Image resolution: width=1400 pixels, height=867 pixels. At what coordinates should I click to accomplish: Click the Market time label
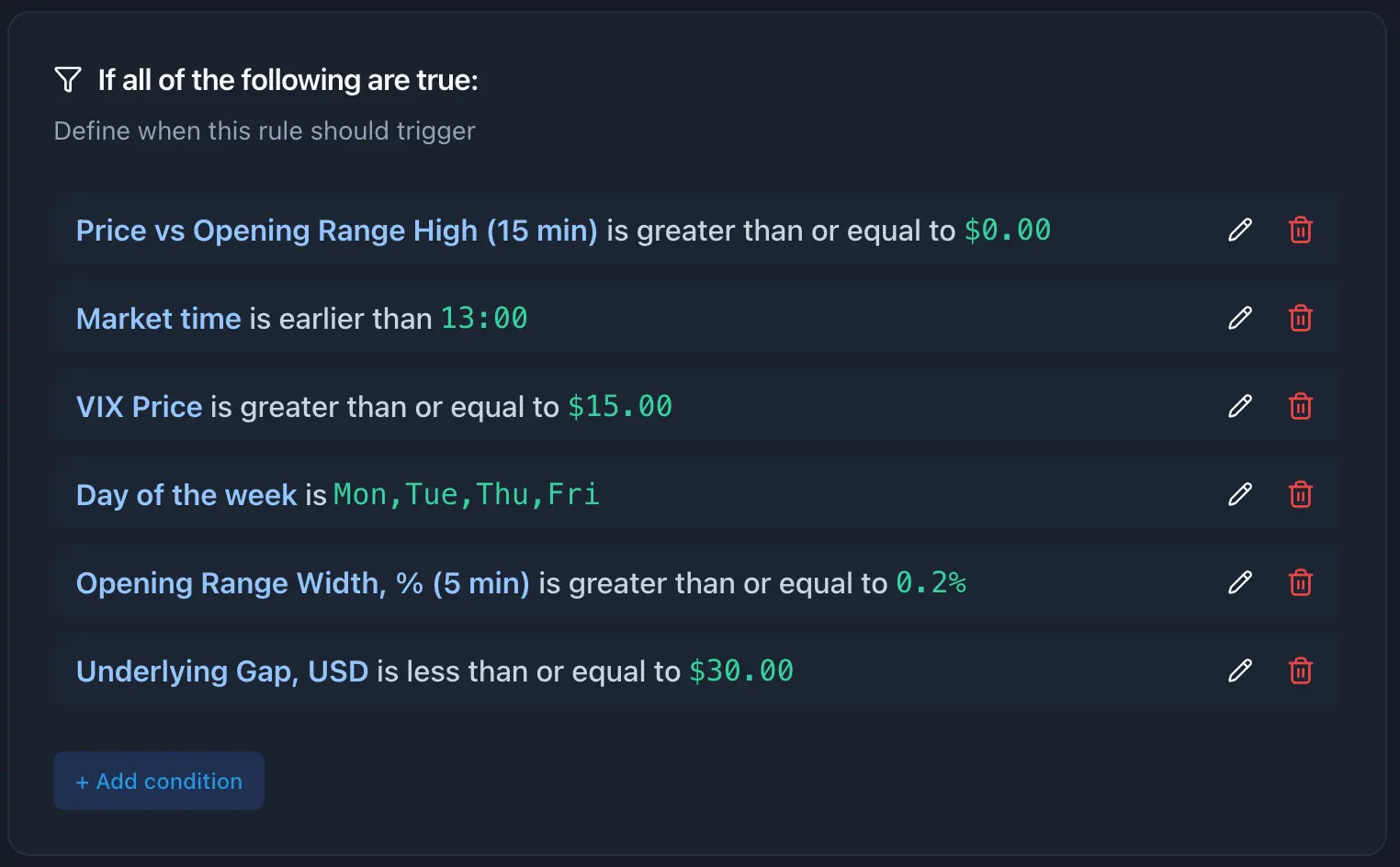(x=158, y=319)
